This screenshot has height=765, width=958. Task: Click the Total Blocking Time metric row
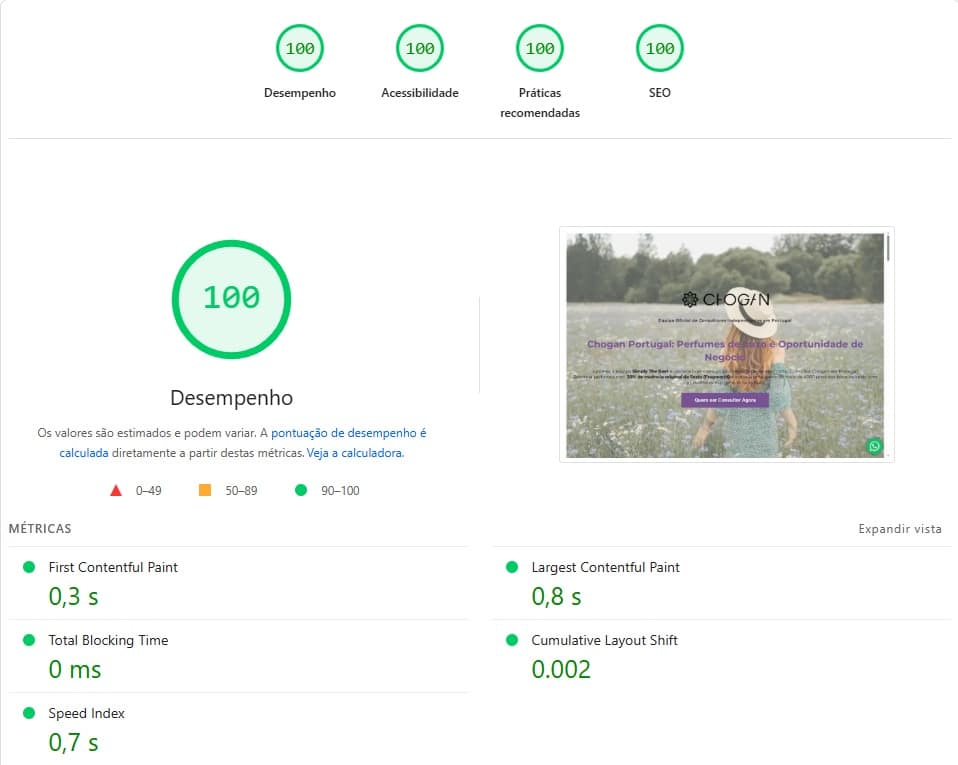point(108,640)
